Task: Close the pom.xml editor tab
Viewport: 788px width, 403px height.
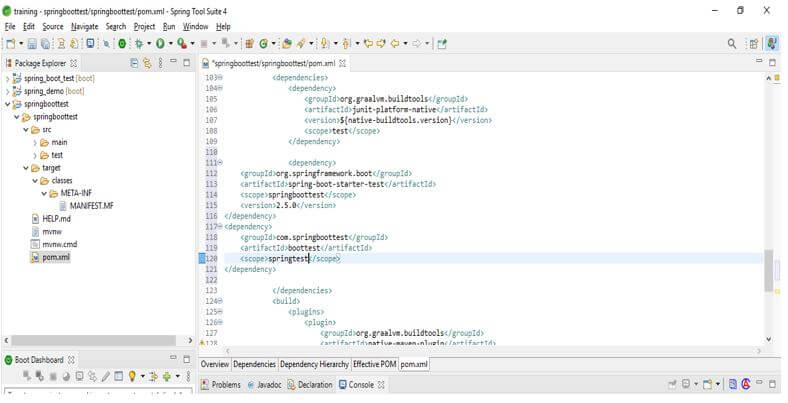Action: [342, 63]
